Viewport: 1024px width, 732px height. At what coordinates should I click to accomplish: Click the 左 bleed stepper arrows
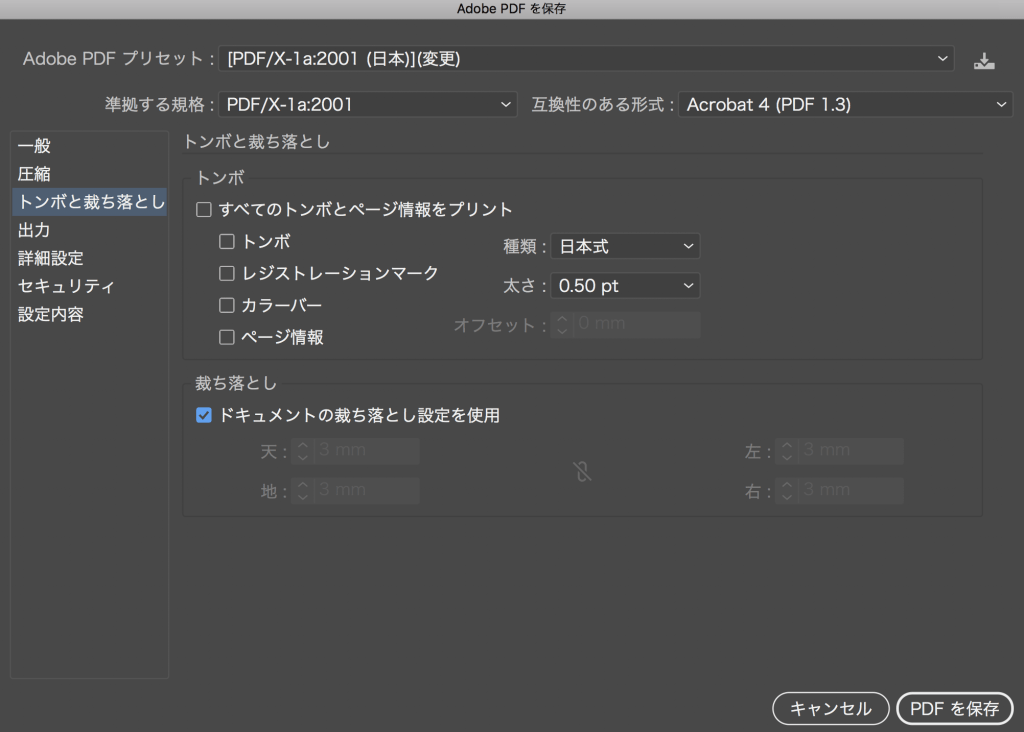point(787,451)
